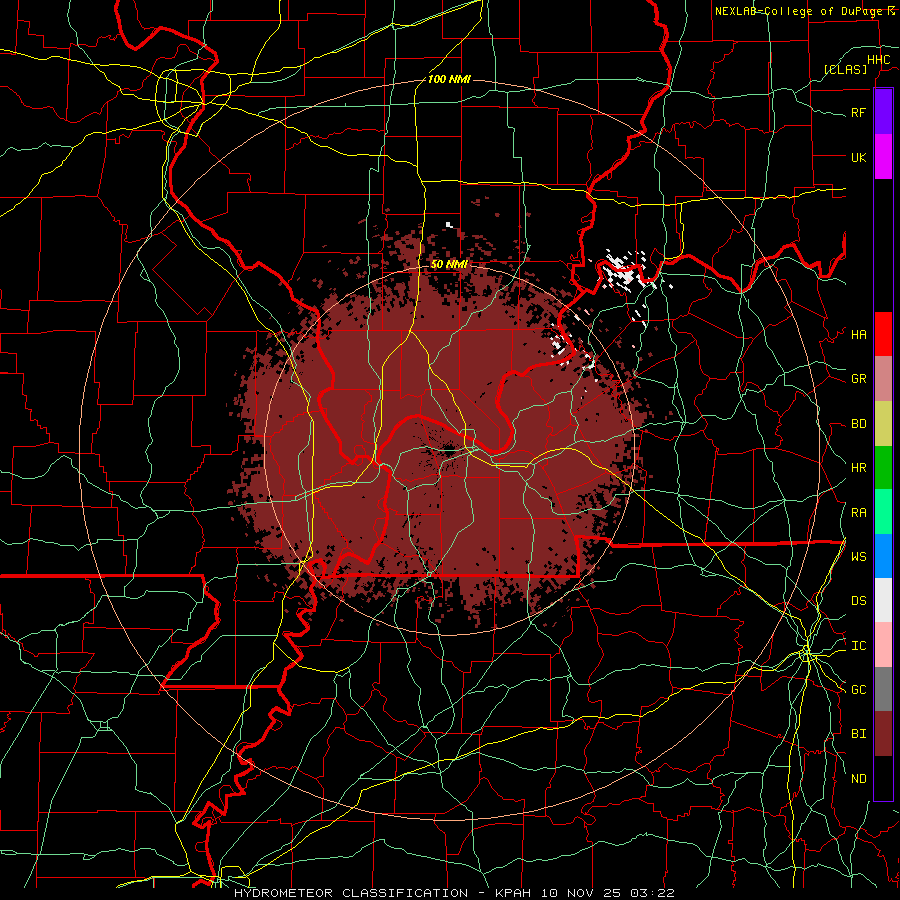
Task: Click the BI brown legend swatch
Action: (883, 734)
